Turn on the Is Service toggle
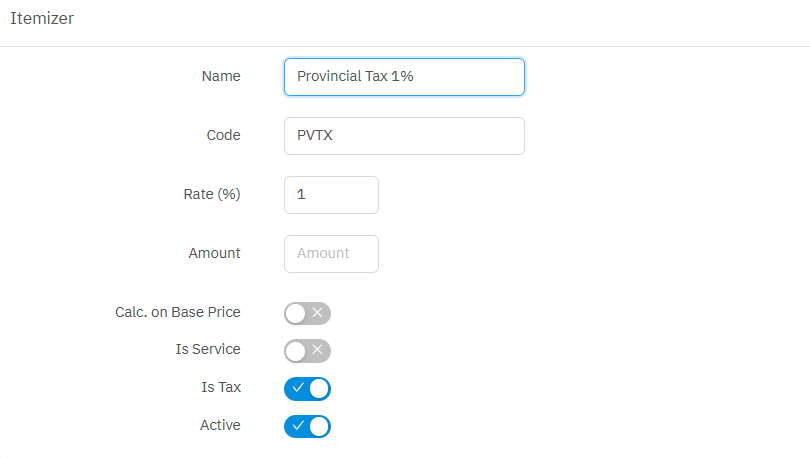The height and width of the screenshot is (458, 810). click(x=306, y=351)
